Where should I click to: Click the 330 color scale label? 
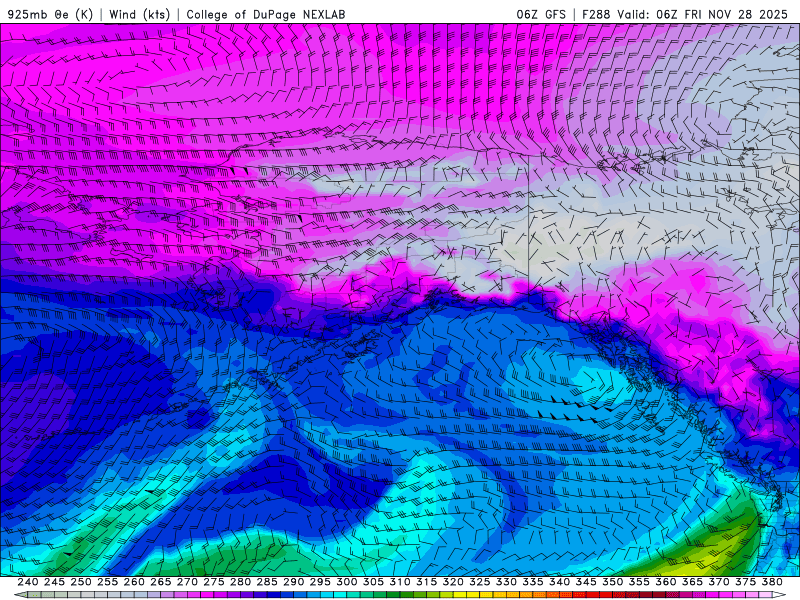(506, 582)
